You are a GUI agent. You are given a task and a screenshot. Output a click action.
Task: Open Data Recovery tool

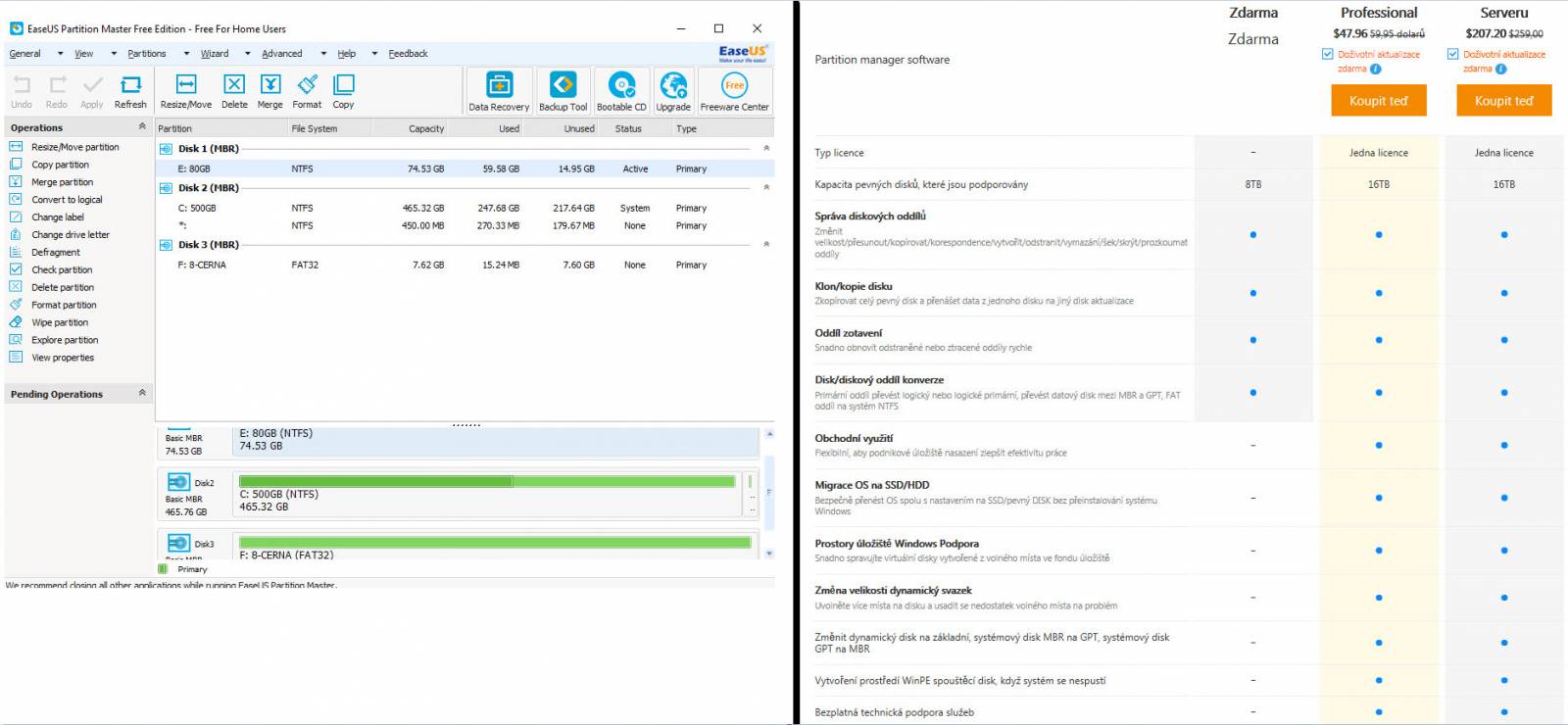pos(499,91)
